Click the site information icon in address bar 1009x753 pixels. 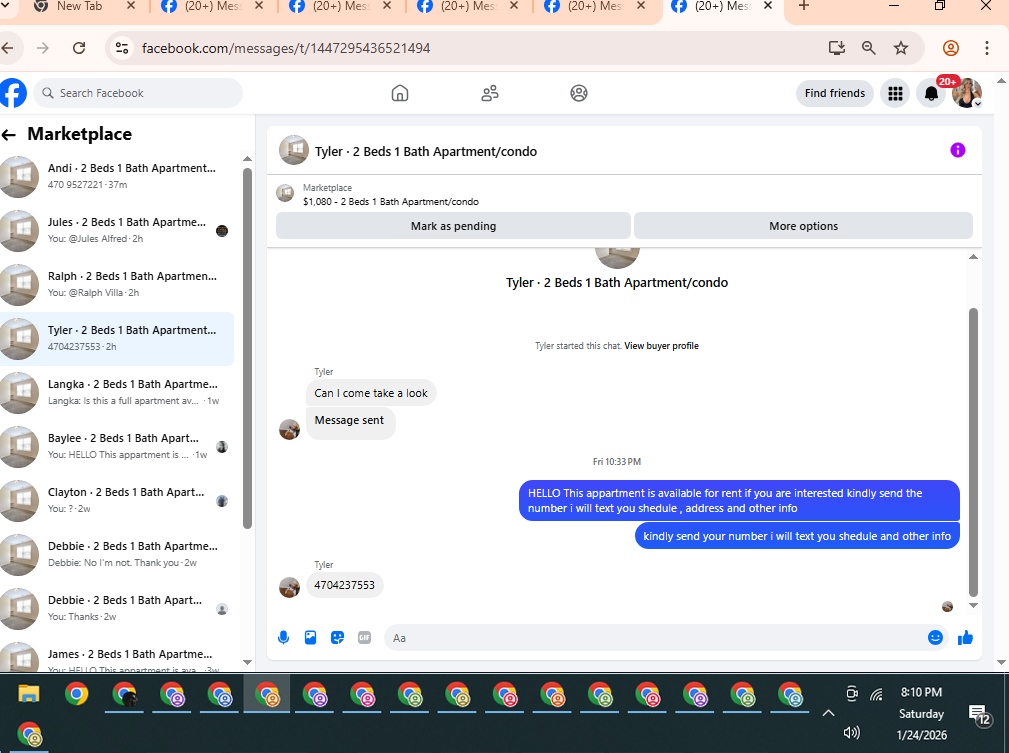[122, 48]
